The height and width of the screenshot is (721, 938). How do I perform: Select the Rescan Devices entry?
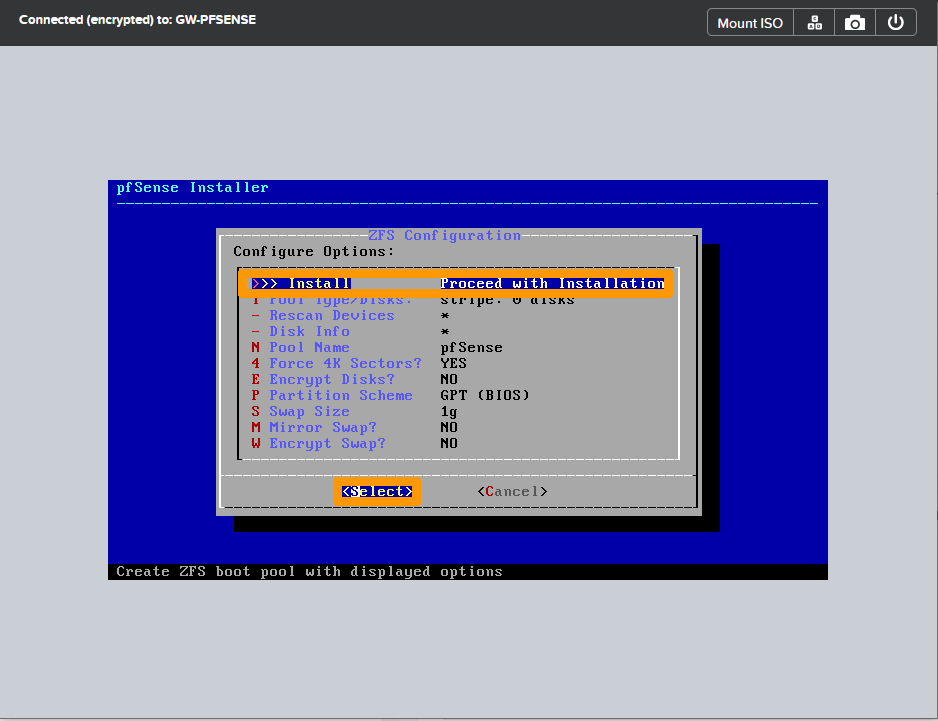332,315
